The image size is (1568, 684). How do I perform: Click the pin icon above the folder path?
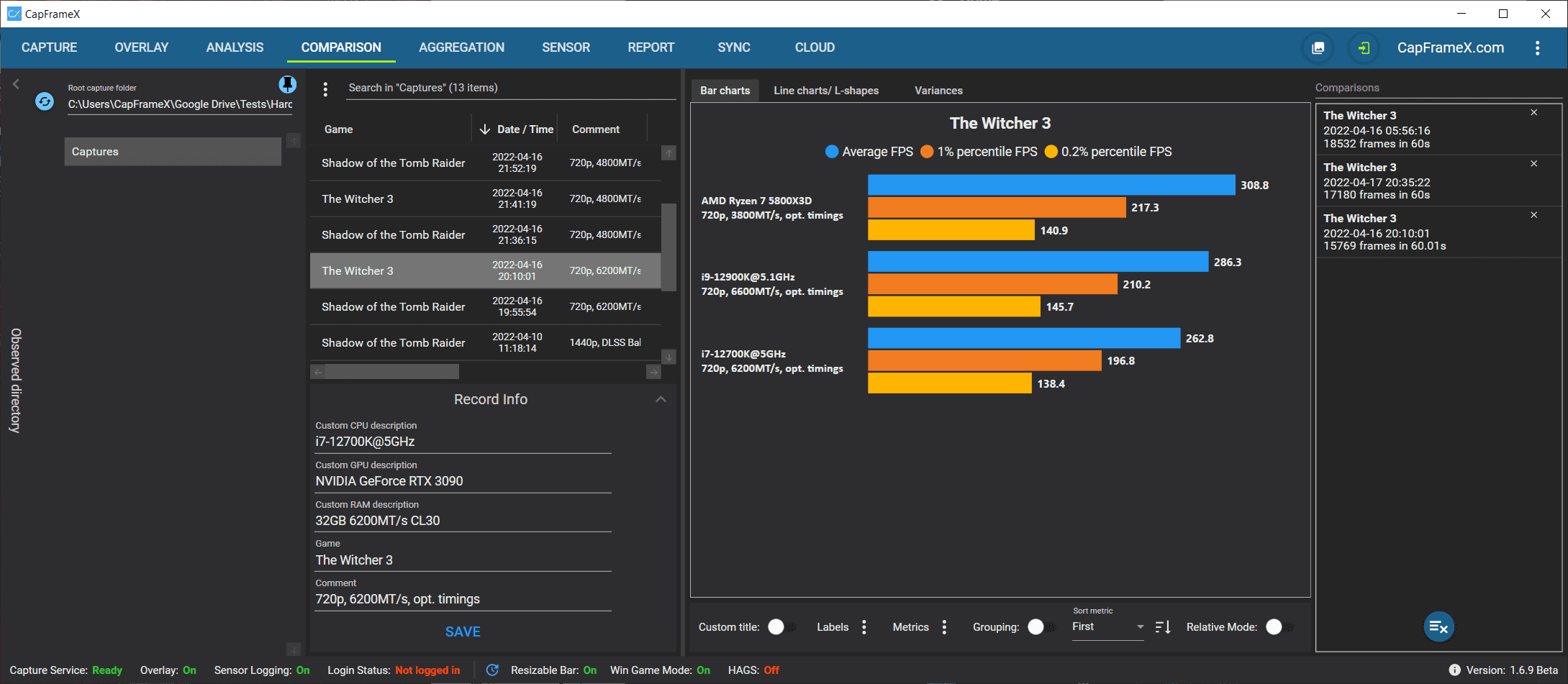[x=287, y=85]
